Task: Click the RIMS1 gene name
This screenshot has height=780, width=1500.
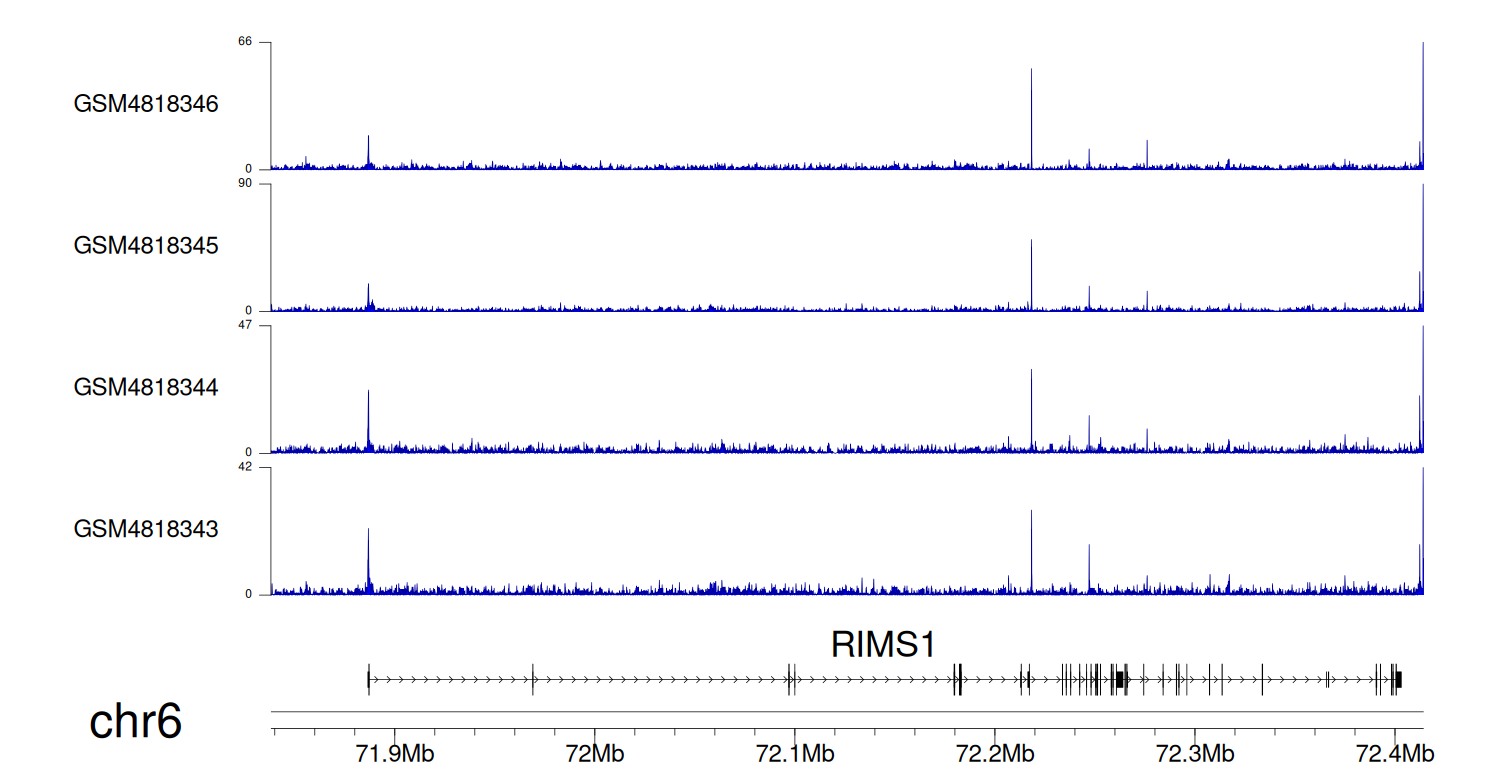Action: (883, 645)
